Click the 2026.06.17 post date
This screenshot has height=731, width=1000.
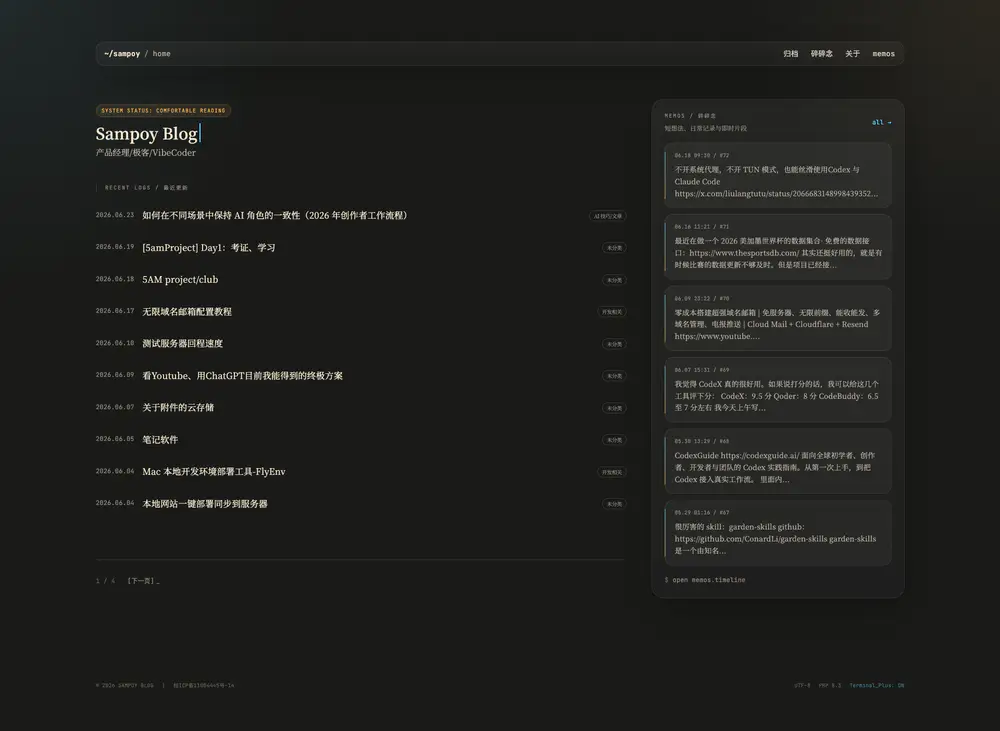click(115, 311)
